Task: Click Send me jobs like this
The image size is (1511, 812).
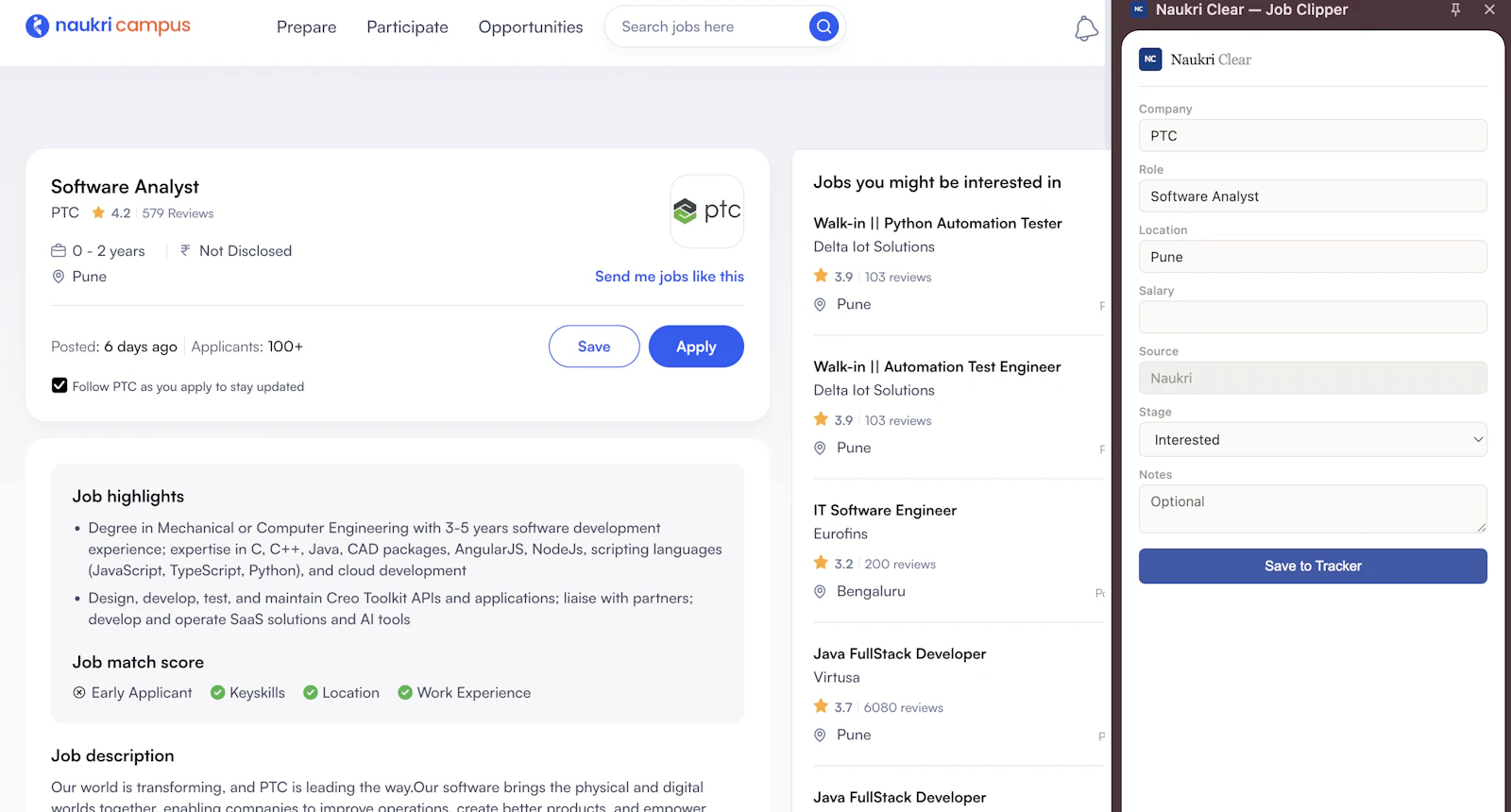Action: [x=670, y=277]
